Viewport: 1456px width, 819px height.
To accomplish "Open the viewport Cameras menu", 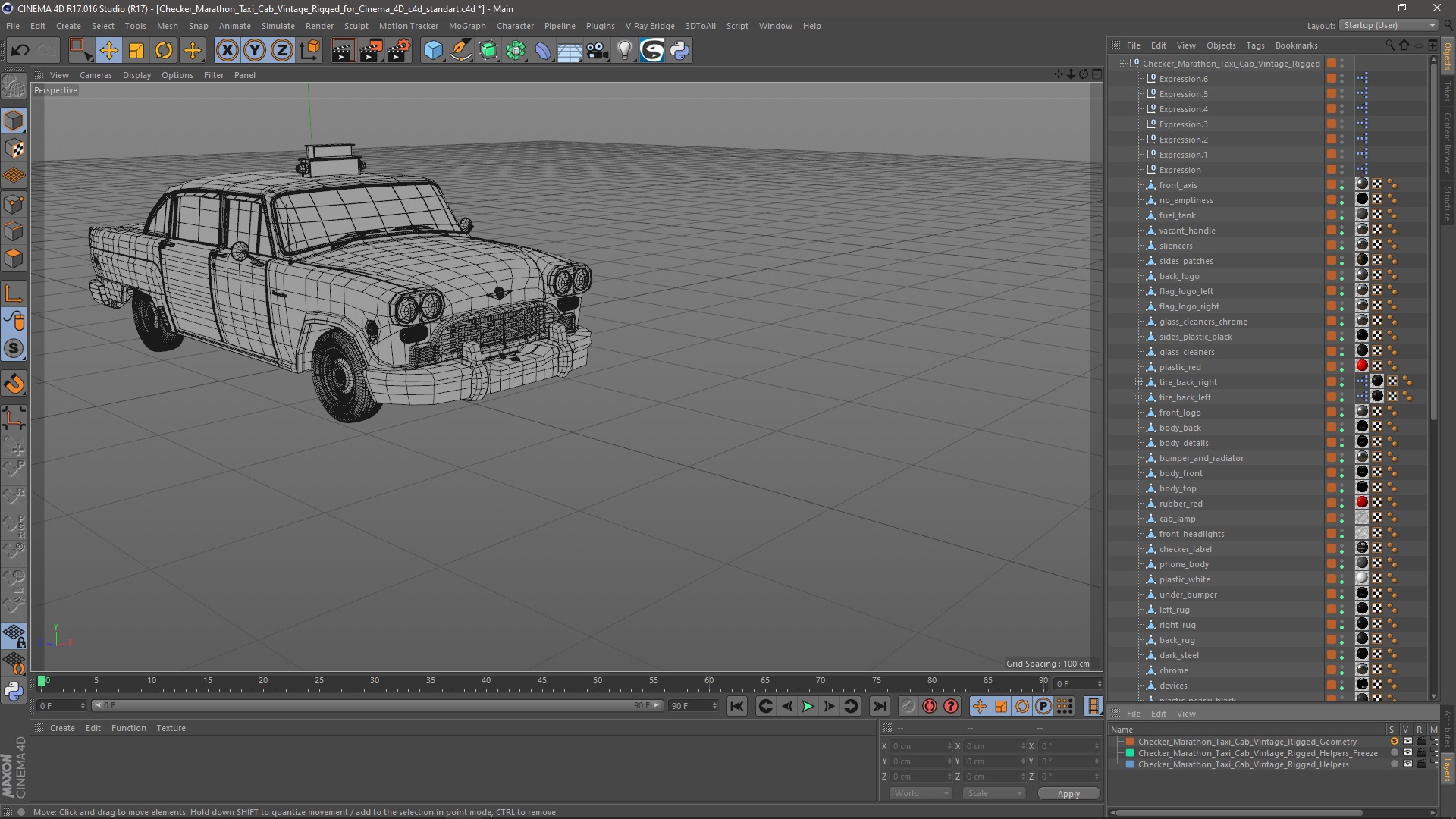I will (96, 75).
